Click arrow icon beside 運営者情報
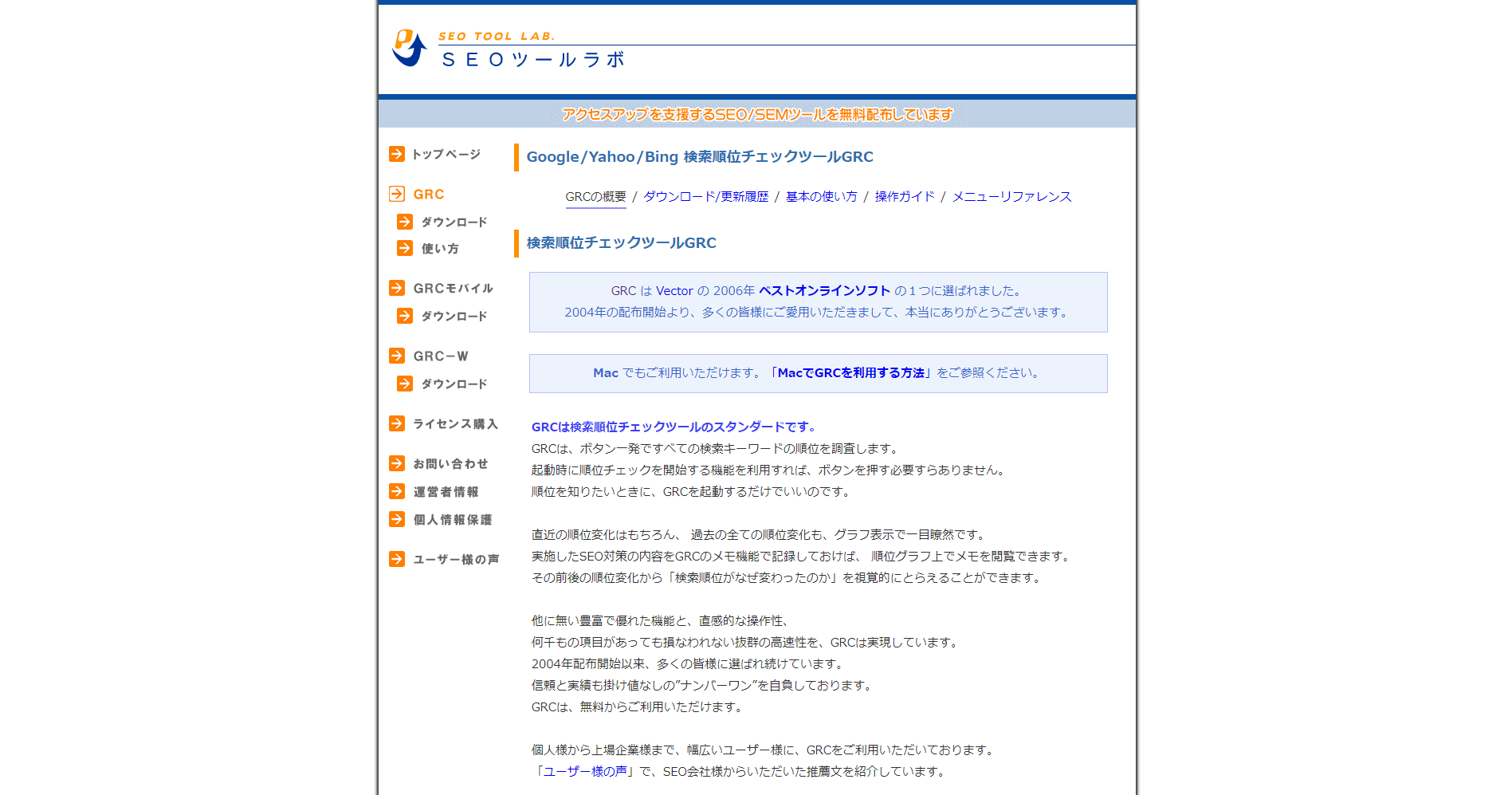1512x795 pixels. pos(397,491)
